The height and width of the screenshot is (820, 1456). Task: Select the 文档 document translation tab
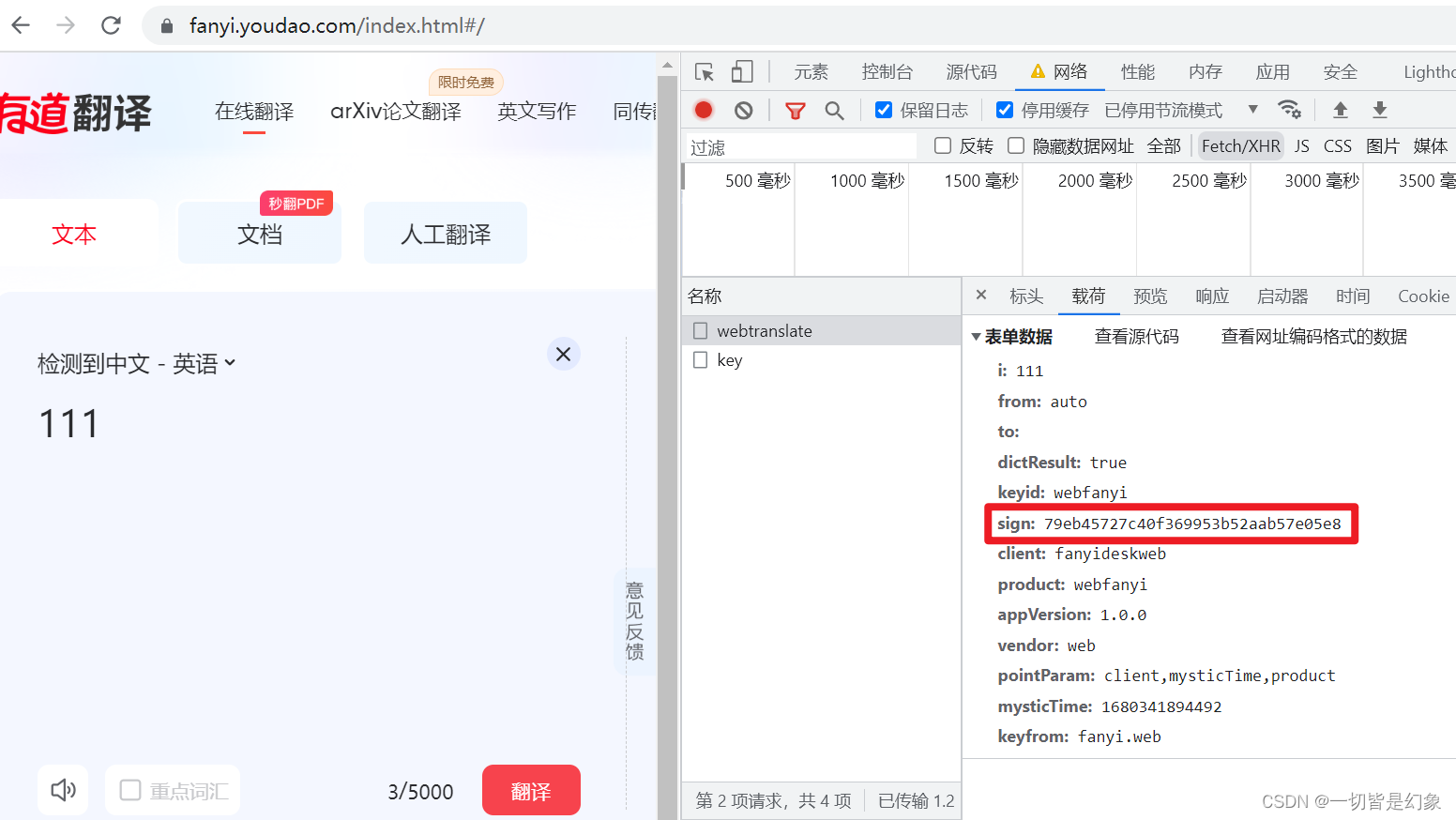260,235
